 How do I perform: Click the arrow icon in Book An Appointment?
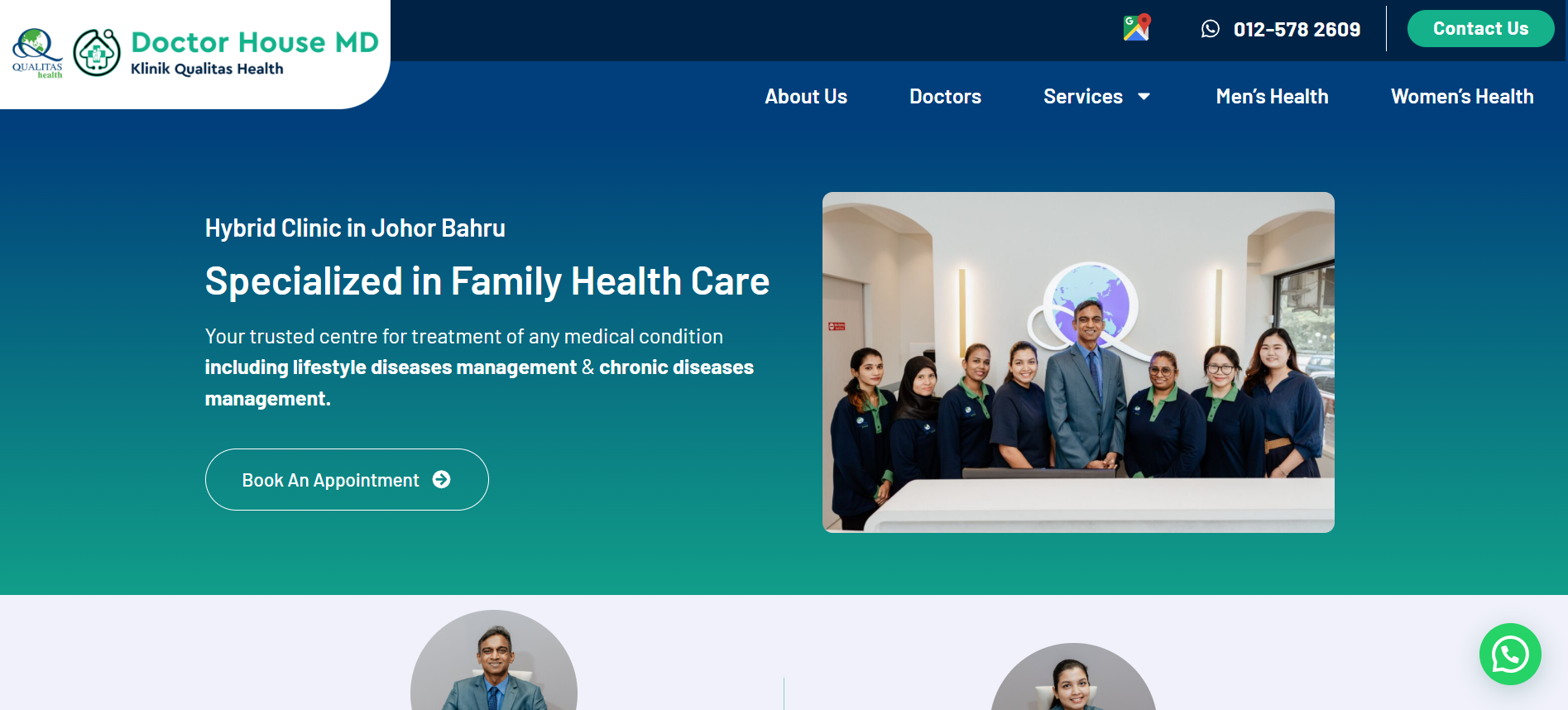(x=442, y=479)
